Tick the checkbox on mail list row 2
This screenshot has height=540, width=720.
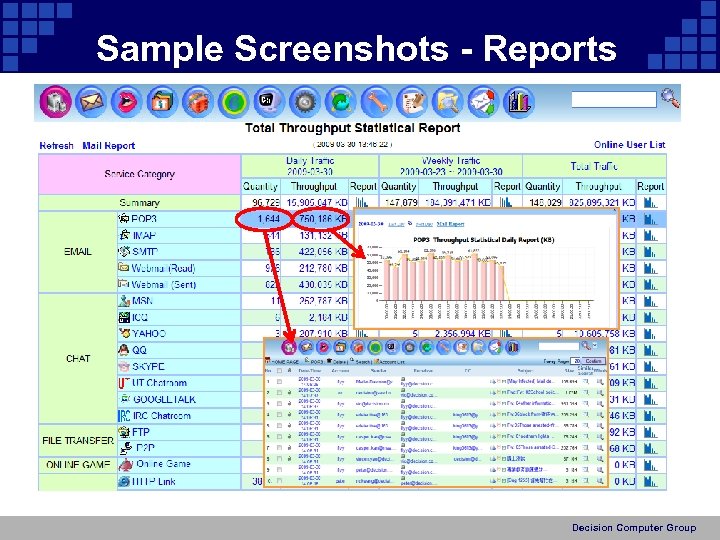(x=279, y=393)
